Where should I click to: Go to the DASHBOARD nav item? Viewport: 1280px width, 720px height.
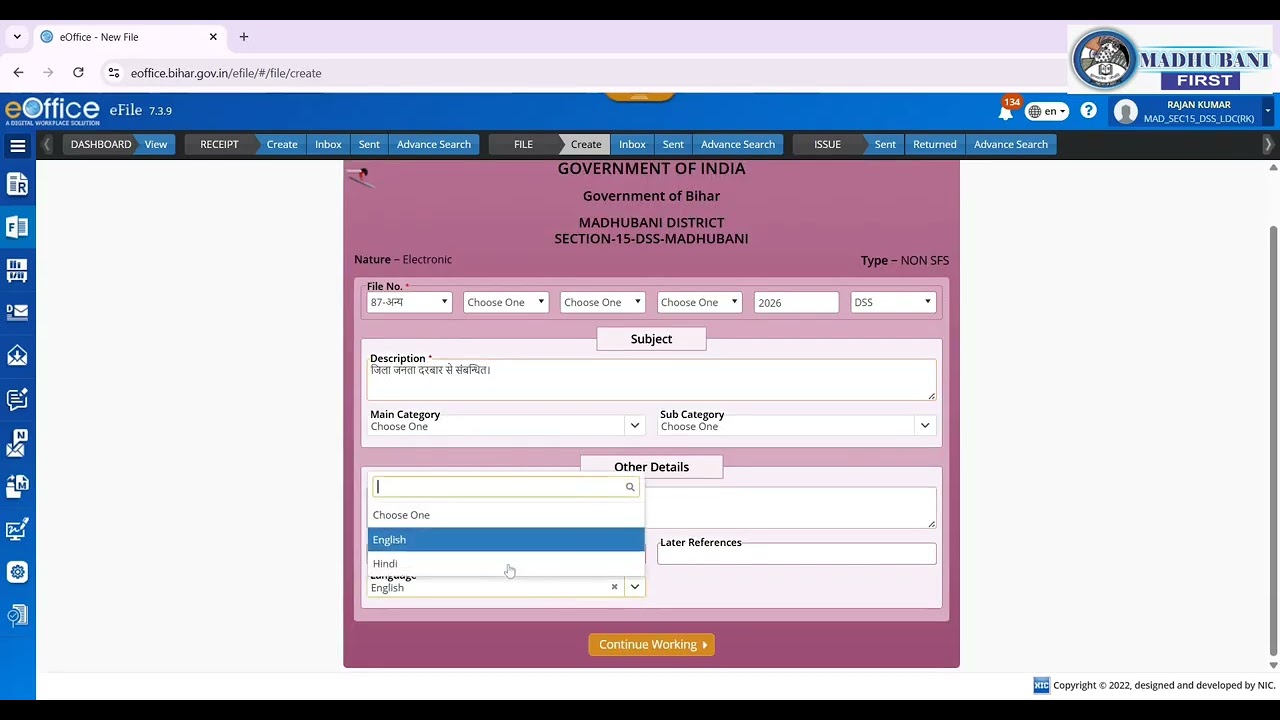[101, 144]
